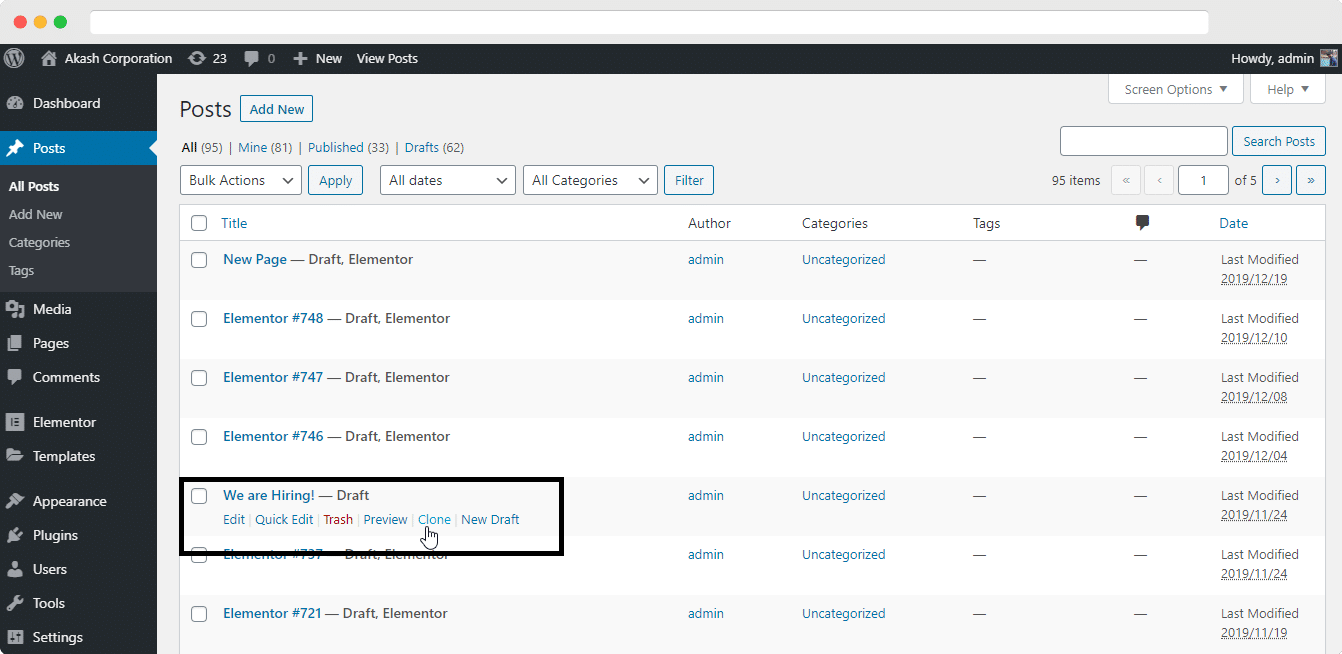Viewport: 1342px width, 654px height.
Task: Open the All Categories dropdown
Action: tap(590, 180)
